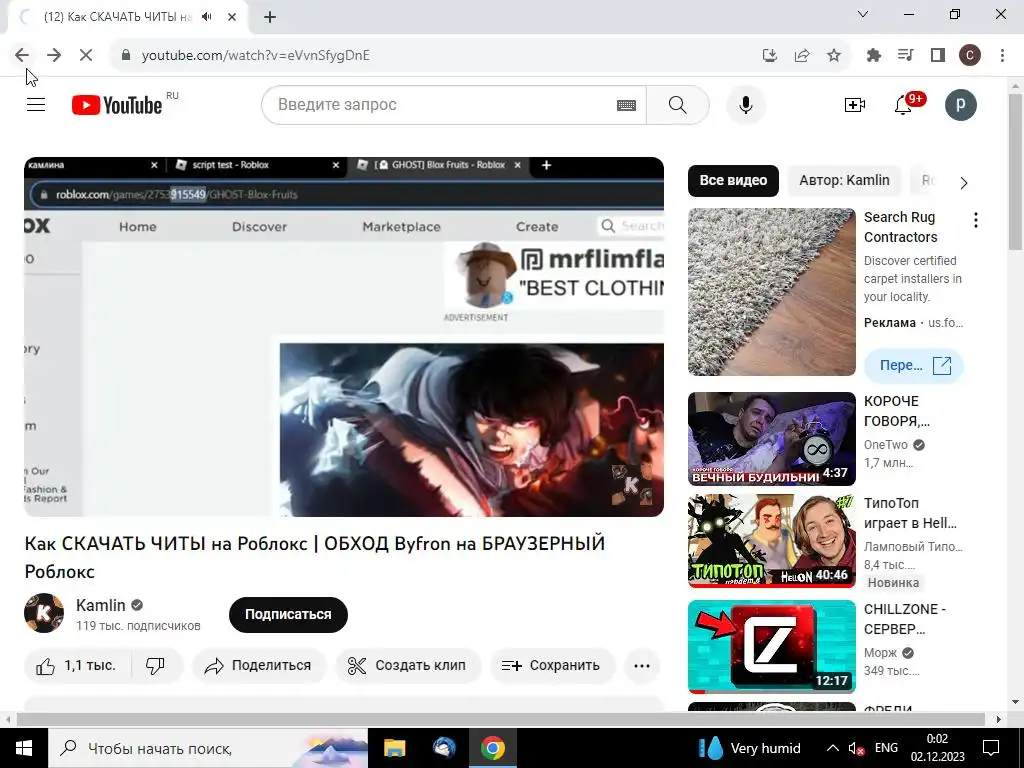
Task: Expand the system tray hidden icons
Action: pyautogui.click(x=833, y=748)
